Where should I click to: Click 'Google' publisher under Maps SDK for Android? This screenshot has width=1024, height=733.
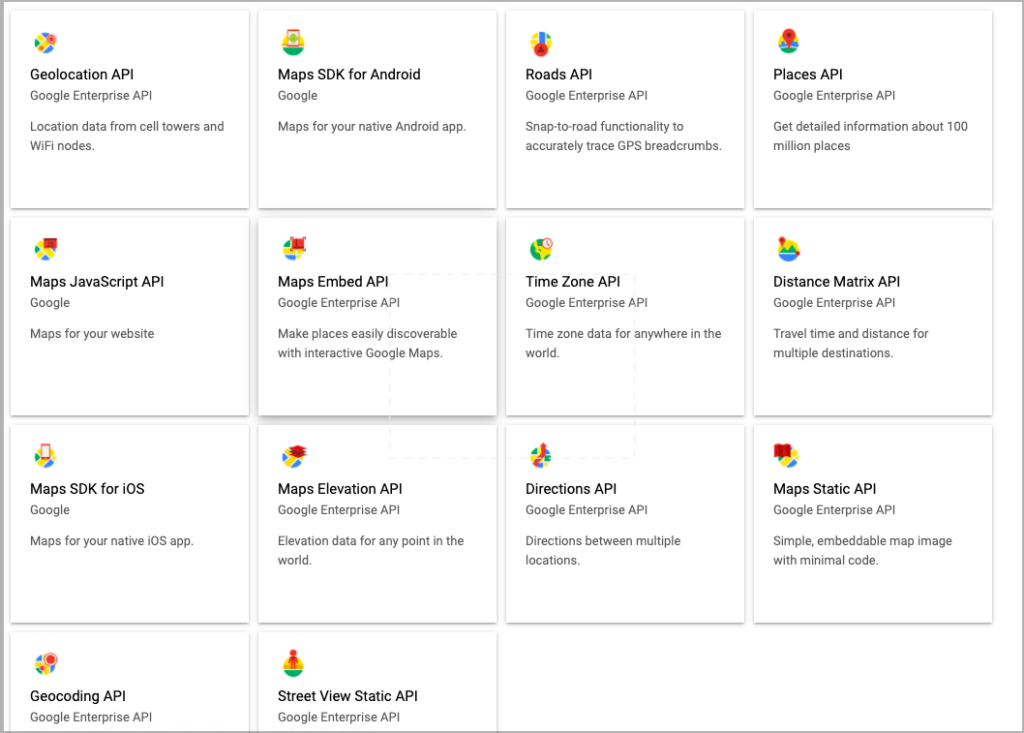tap(297, 95)
